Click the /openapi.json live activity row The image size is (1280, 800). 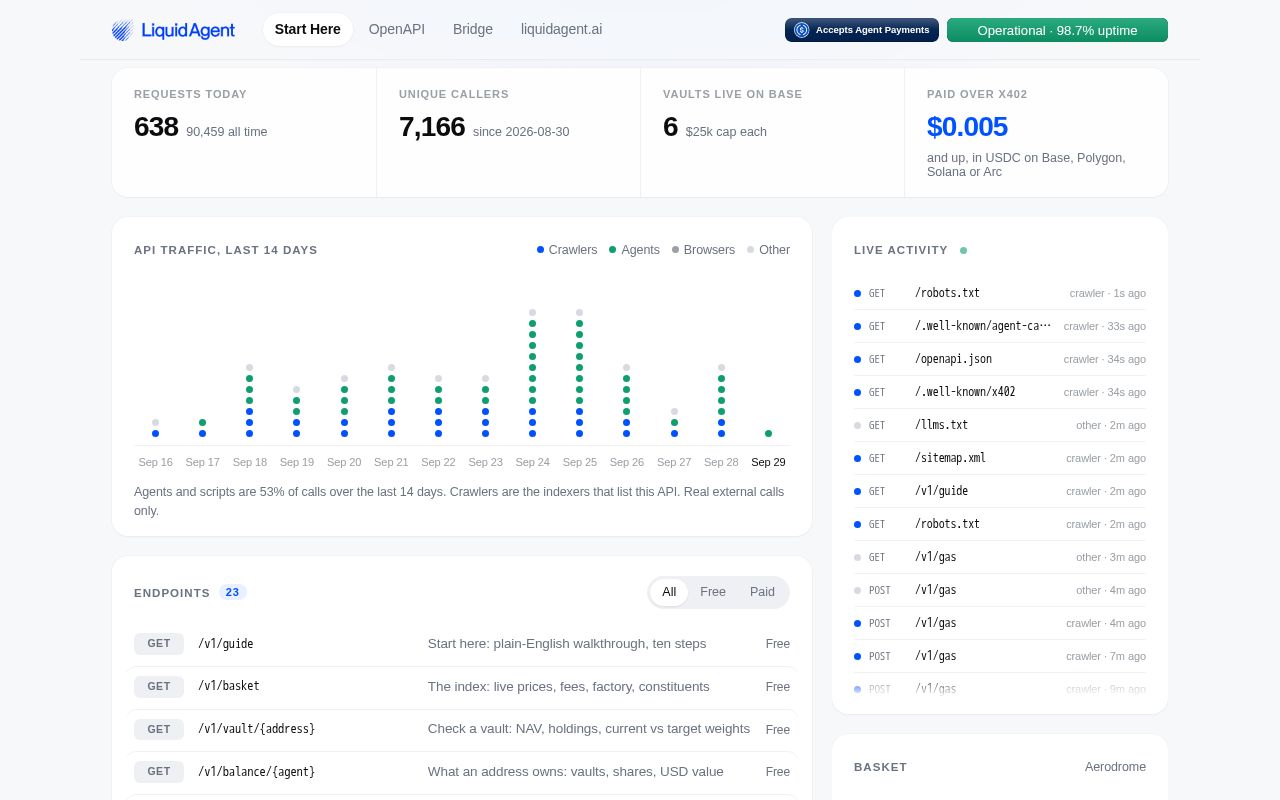[1000, 359]
